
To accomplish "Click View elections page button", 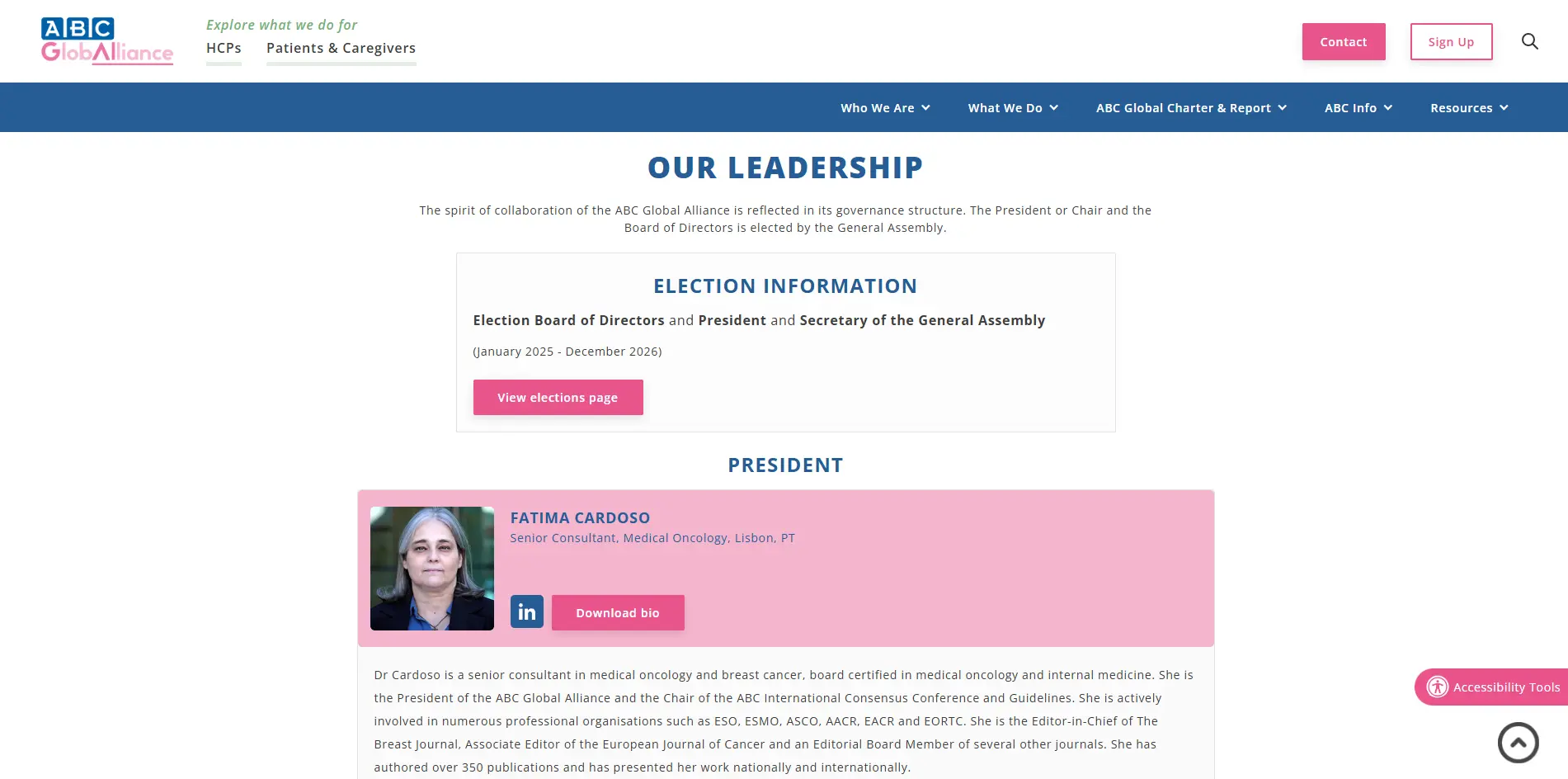I will [x=558, y=398].
